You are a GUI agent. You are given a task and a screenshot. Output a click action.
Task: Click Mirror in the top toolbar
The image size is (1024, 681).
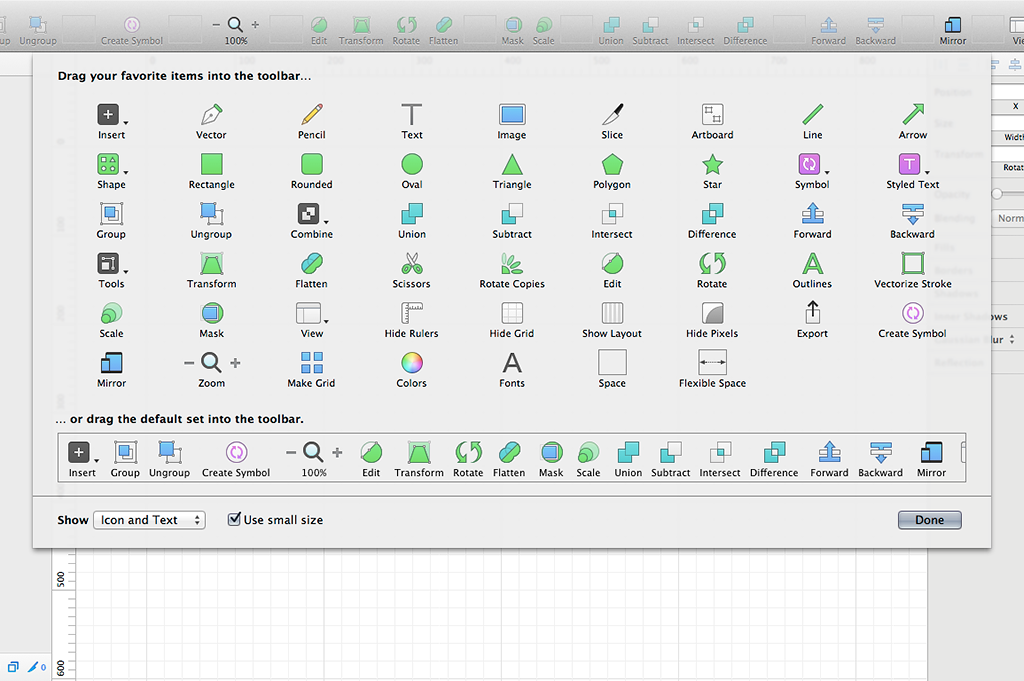953,27
